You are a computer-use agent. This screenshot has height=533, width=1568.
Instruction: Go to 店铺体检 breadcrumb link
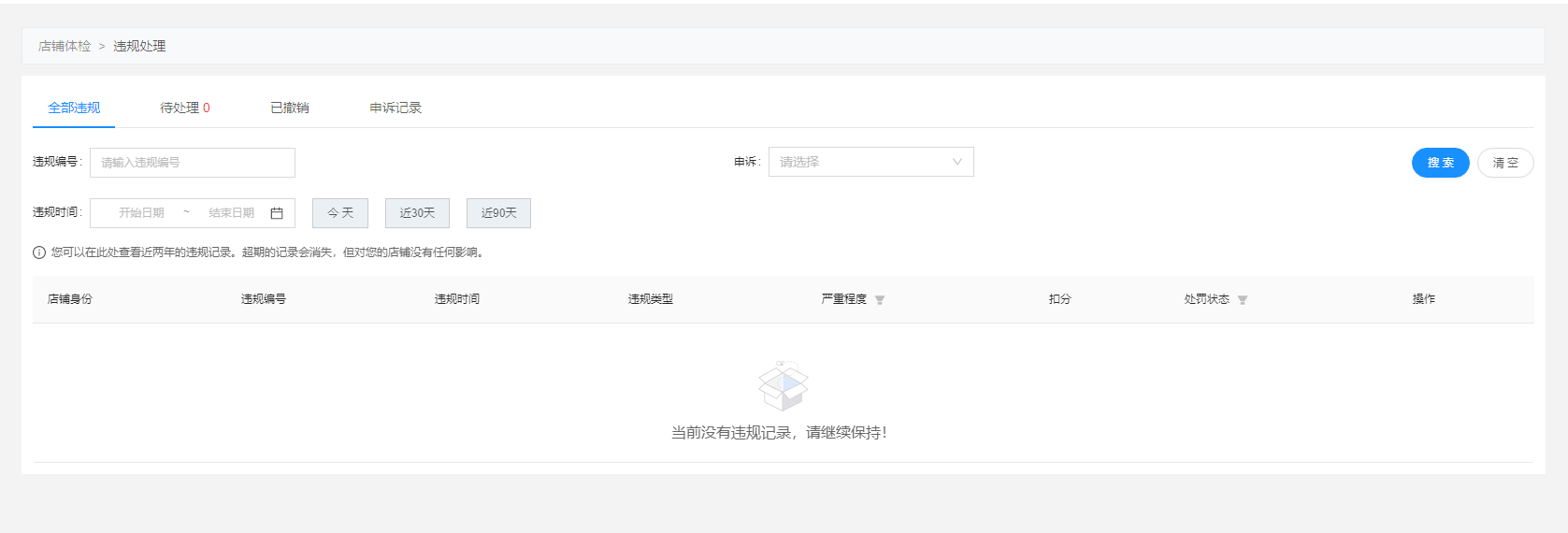65,46
